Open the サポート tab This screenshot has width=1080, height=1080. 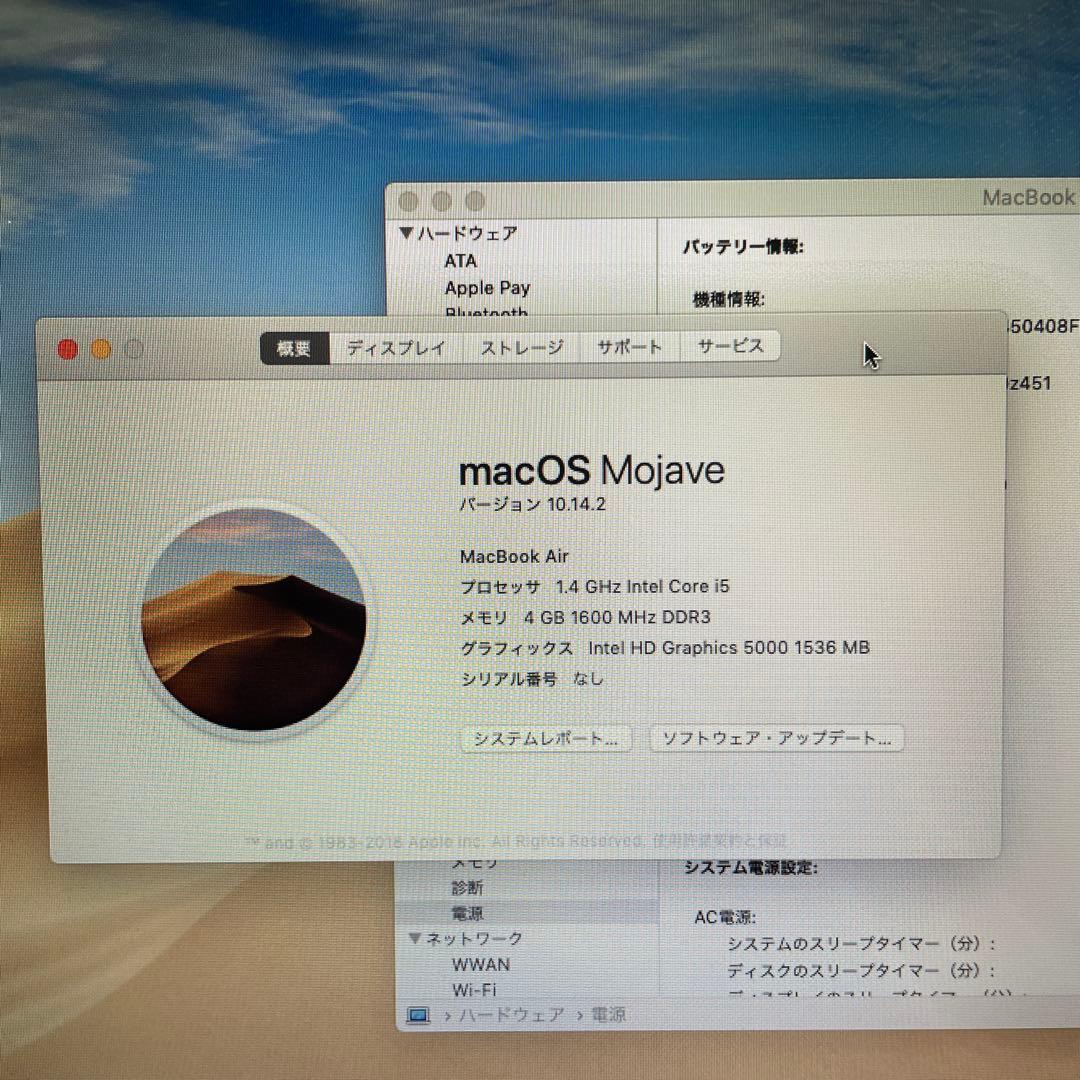coord(629,346)
